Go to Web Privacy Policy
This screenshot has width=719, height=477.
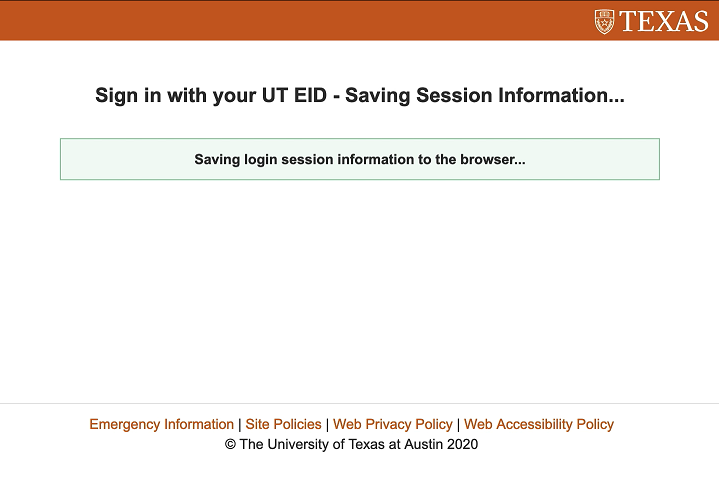pos(392,424)
